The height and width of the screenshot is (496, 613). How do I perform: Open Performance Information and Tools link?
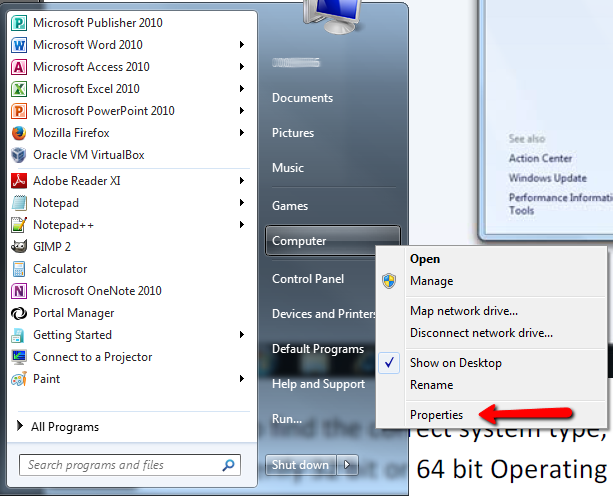pyautogui.click(x=561, y=204)
